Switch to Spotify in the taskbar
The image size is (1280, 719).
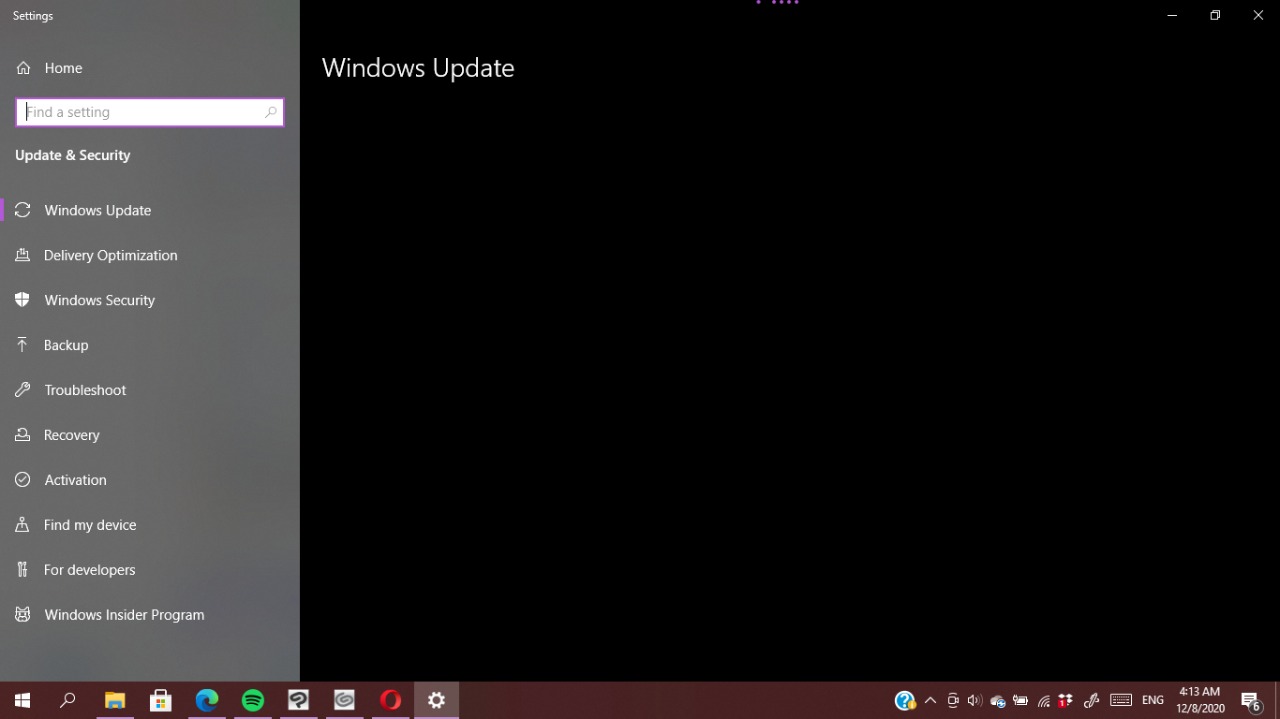[253, 700]
